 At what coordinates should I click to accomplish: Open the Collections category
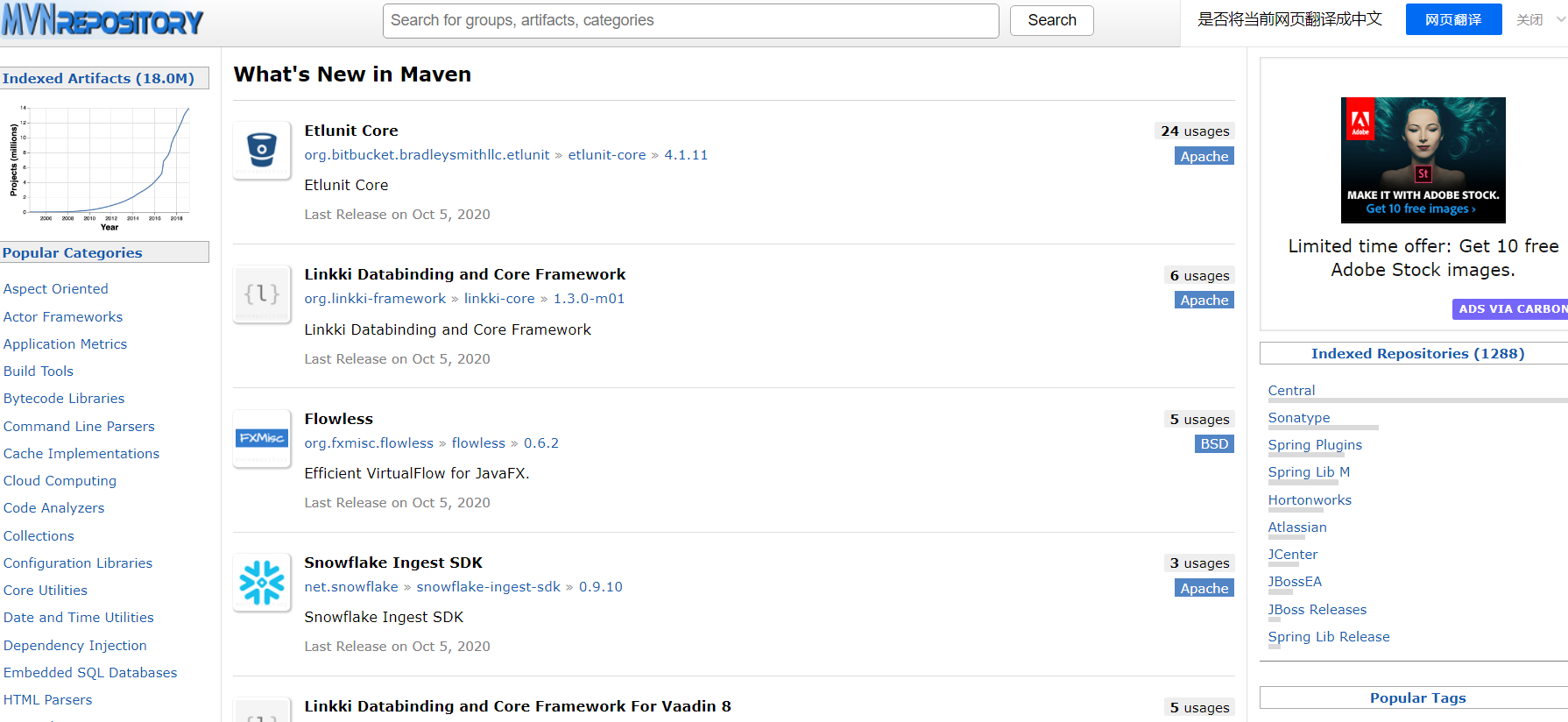(x=39, y=535)
